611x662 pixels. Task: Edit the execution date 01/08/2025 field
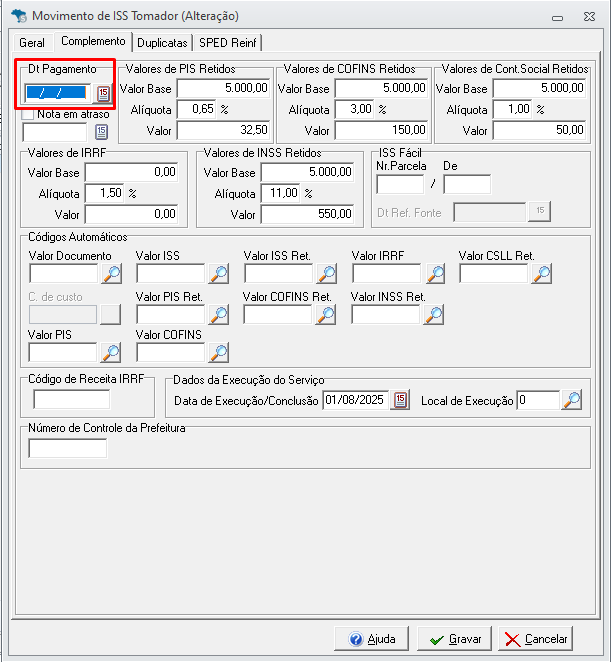tap(356, 400)
